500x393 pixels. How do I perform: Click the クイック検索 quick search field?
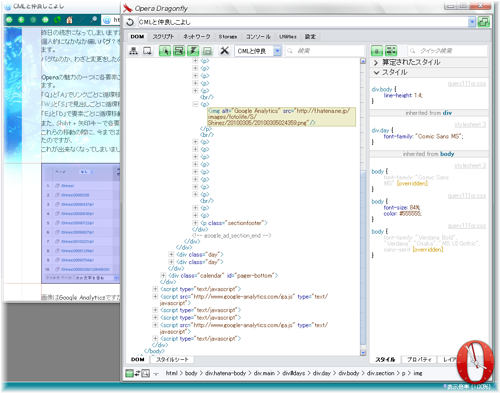point(447,51)
